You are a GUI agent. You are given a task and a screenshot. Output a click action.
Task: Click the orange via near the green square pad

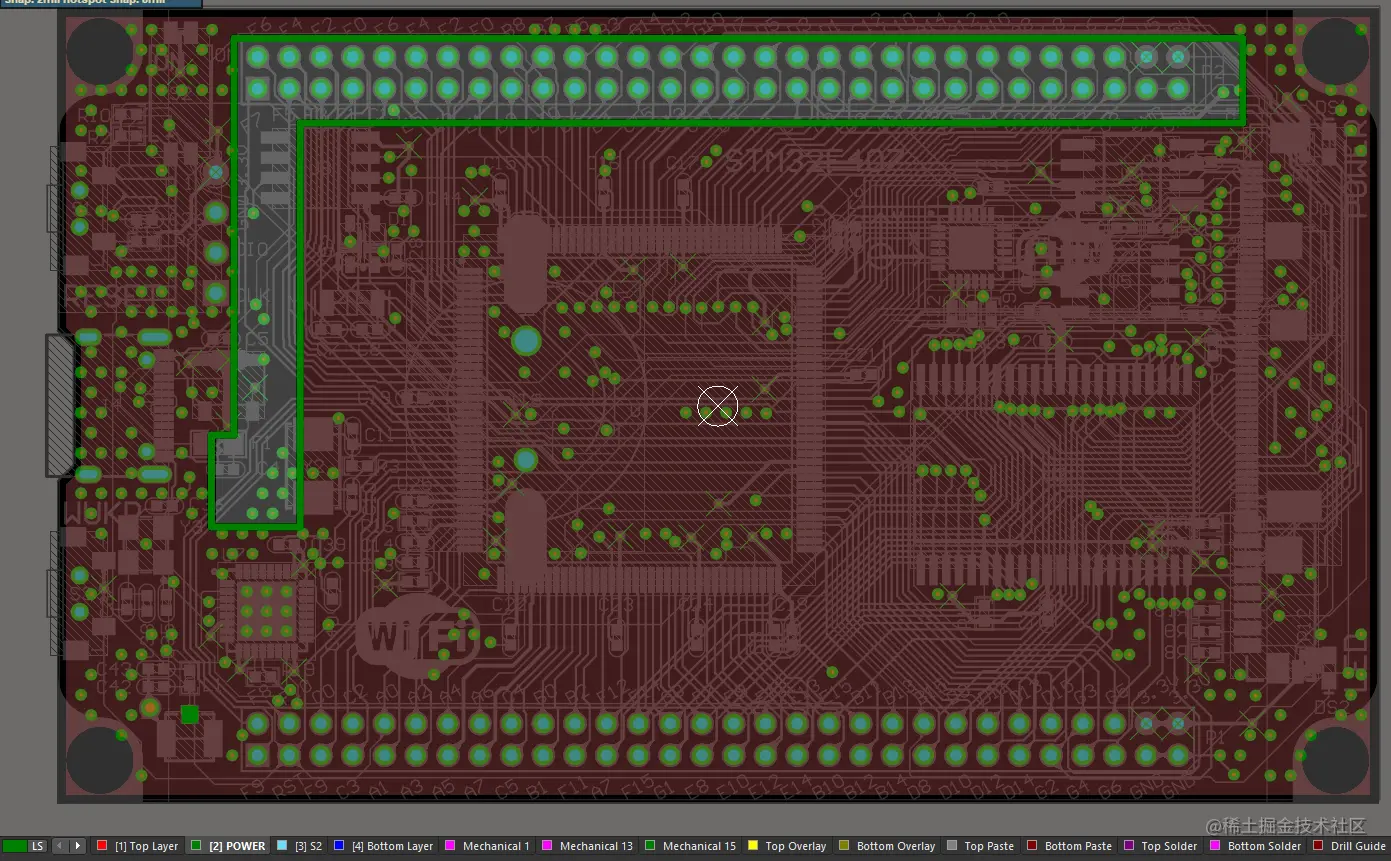pyautogui.click(x=149, y=708)
